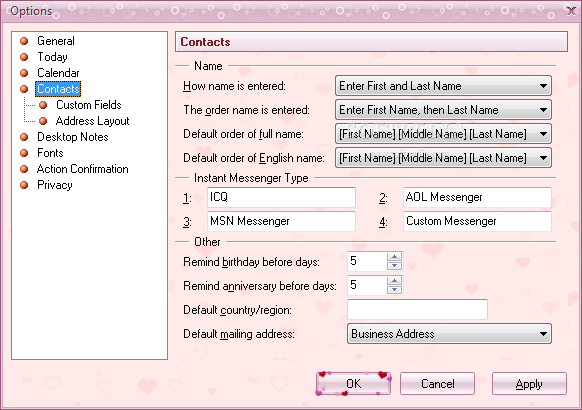Image resolution: width=582 pixels, height=410 pixels.
Task: Click the bullet icon beside Contacts
Action: coord(24,89)
